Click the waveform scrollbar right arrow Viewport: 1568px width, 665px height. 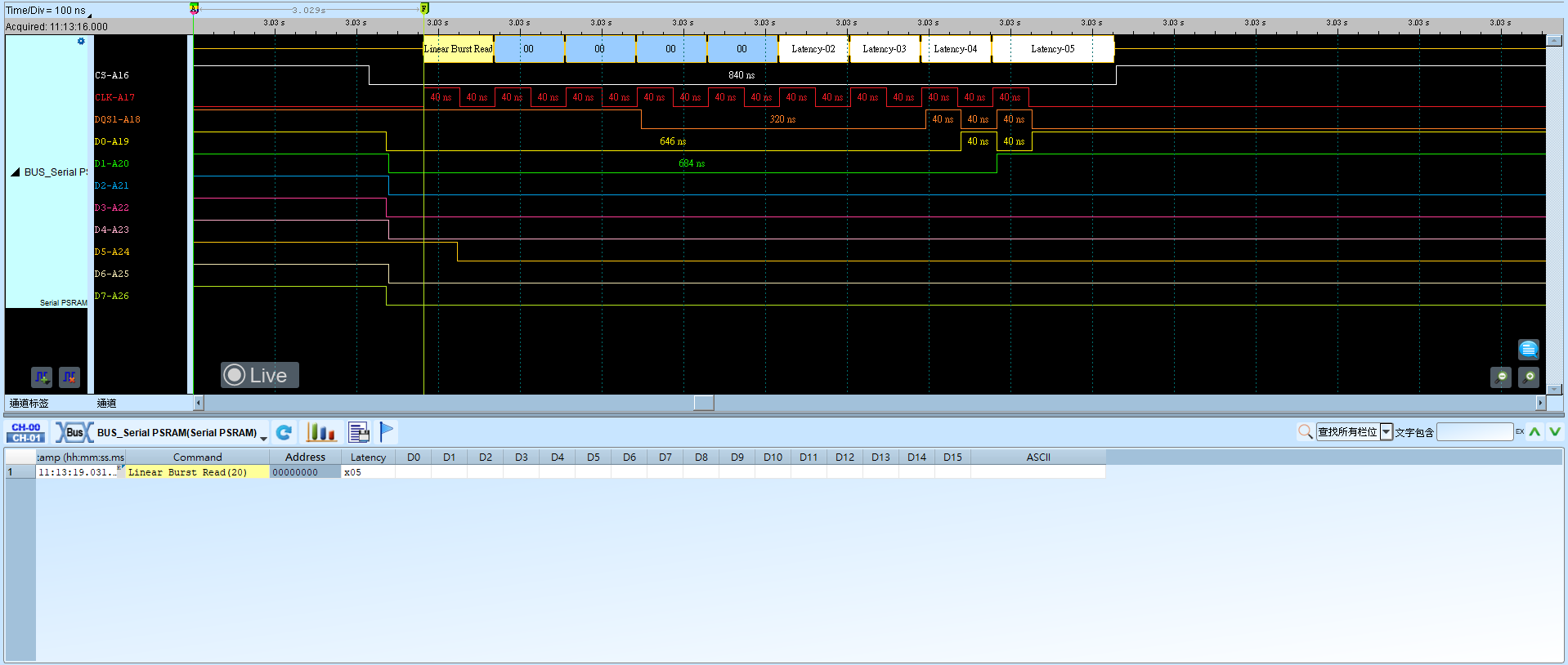(1541, 403)
